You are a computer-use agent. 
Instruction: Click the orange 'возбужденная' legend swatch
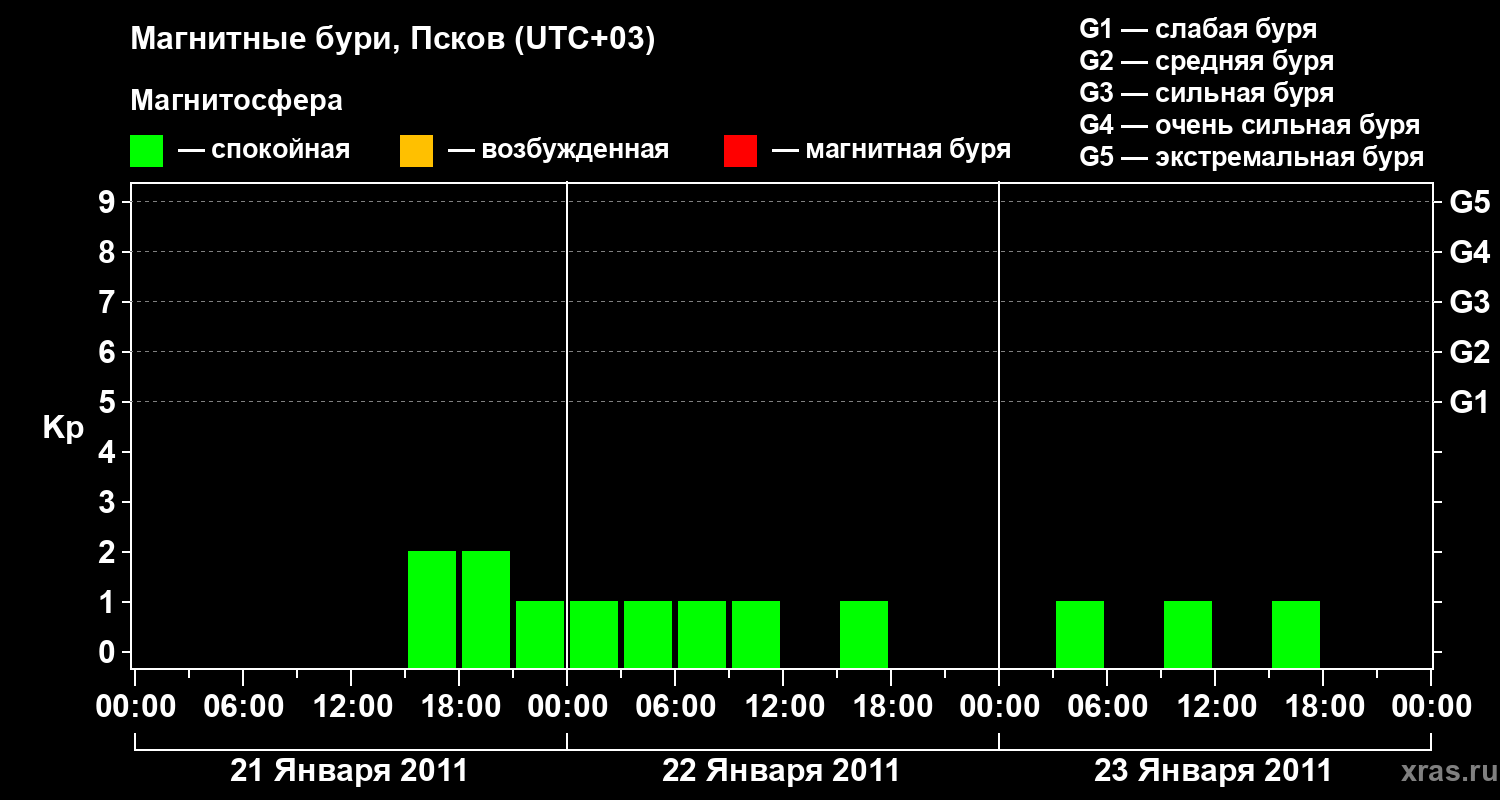coord(416,151)
